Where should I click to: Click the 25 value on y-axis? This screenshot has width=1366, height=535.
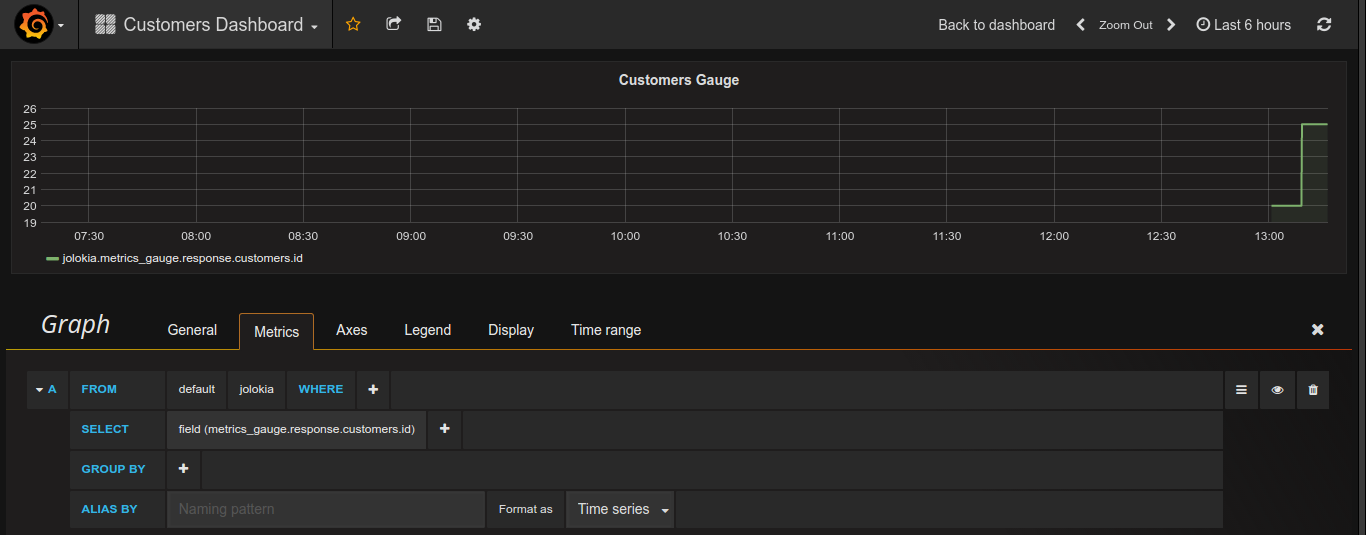[30, 125]
